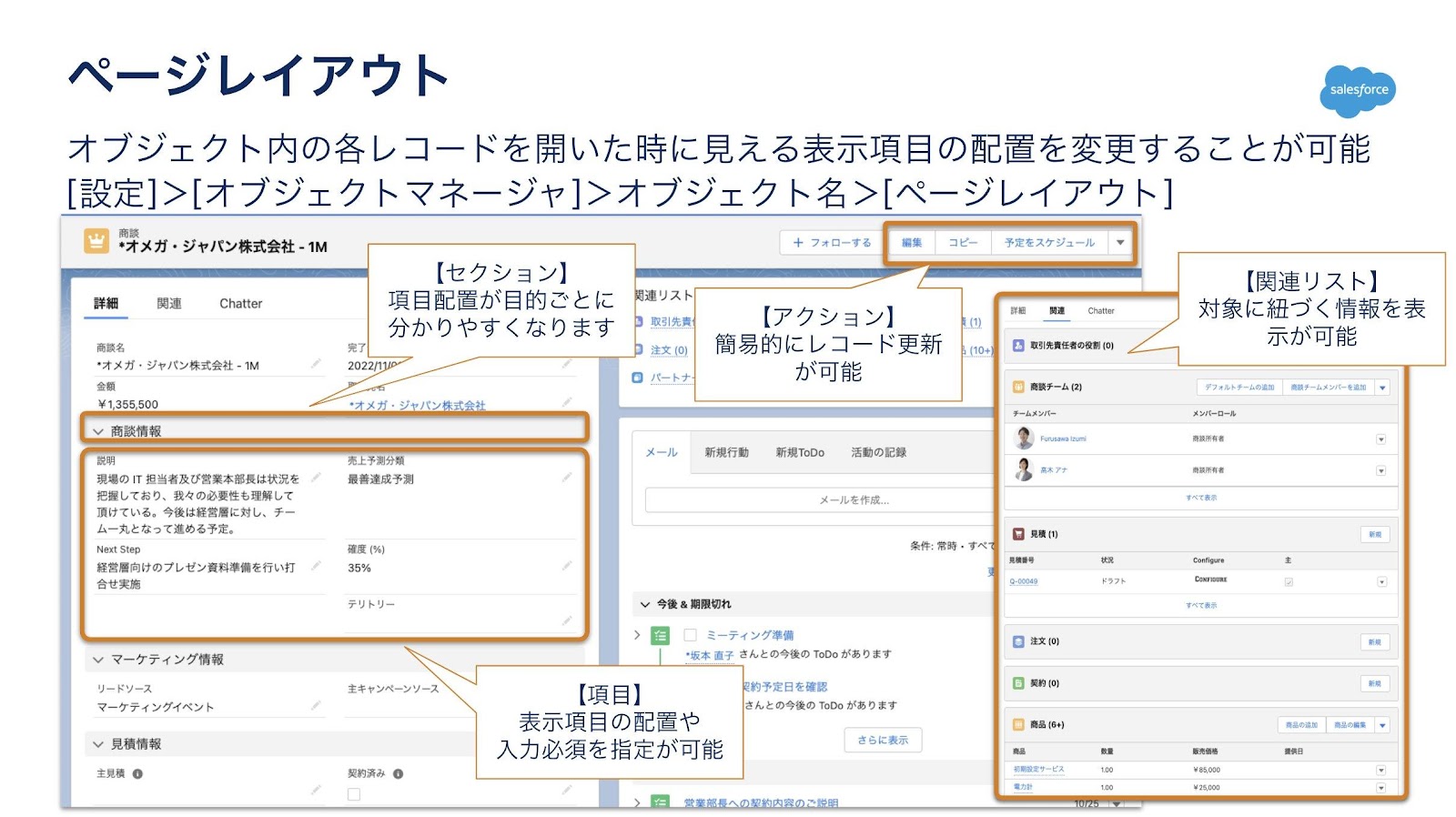The width and height of the screenshot is (1456, 817).
Task: Collapse the 商談情報 section
Action: point(98,431)
